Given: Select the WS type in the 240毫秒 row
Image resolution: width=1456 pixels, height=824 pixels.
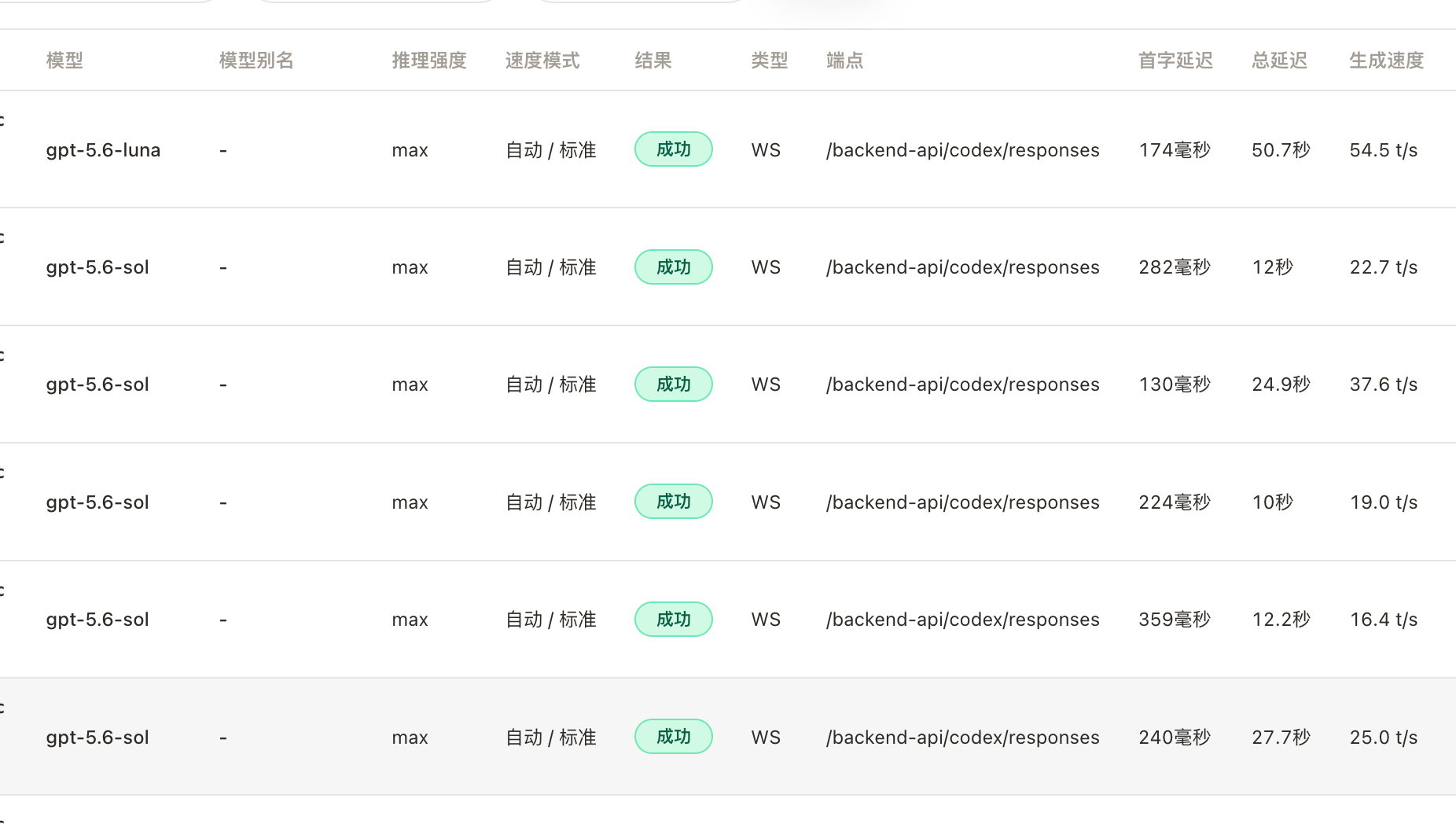Looking at the screenshot, I should coord(766,738).
